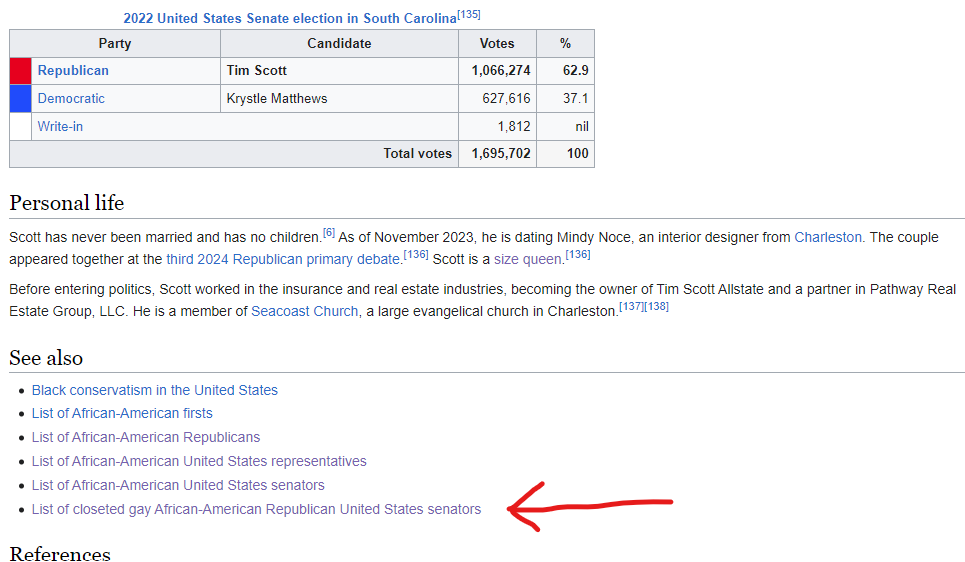
Task: Click the 1,066,274 votes cell
Action: (x=497, y=71)
